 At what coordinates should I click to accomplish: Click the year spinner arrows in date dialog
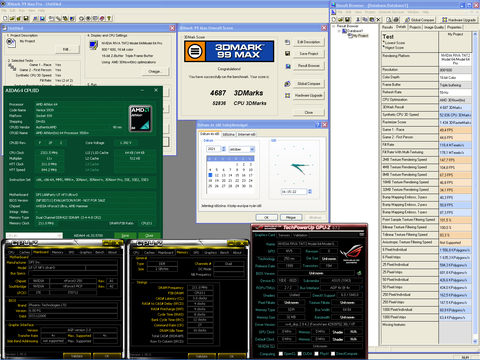[224, 149]
